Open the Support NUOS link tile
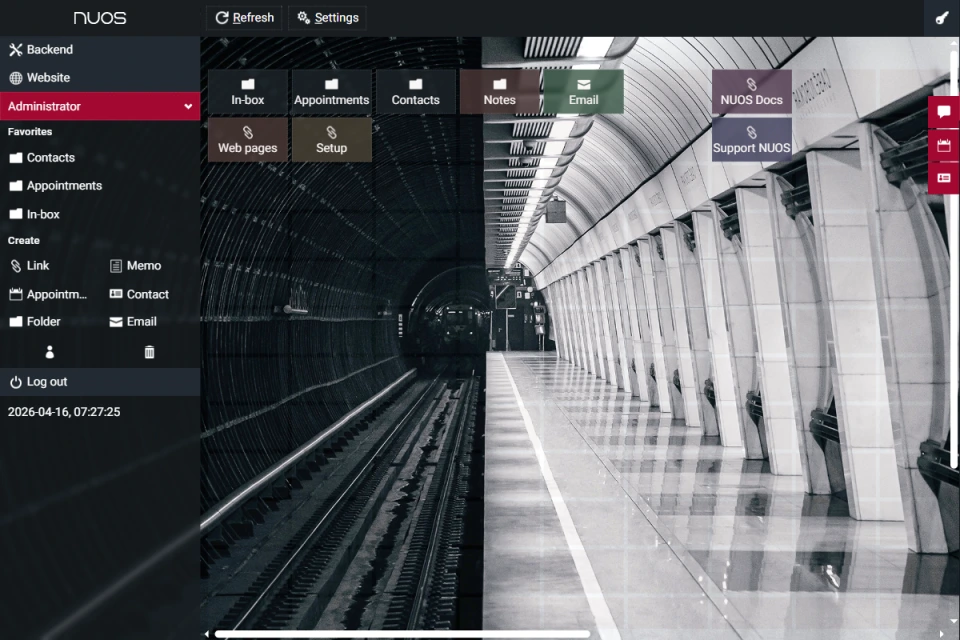Viewport: 960px width, 640px height. click(751, 140)
